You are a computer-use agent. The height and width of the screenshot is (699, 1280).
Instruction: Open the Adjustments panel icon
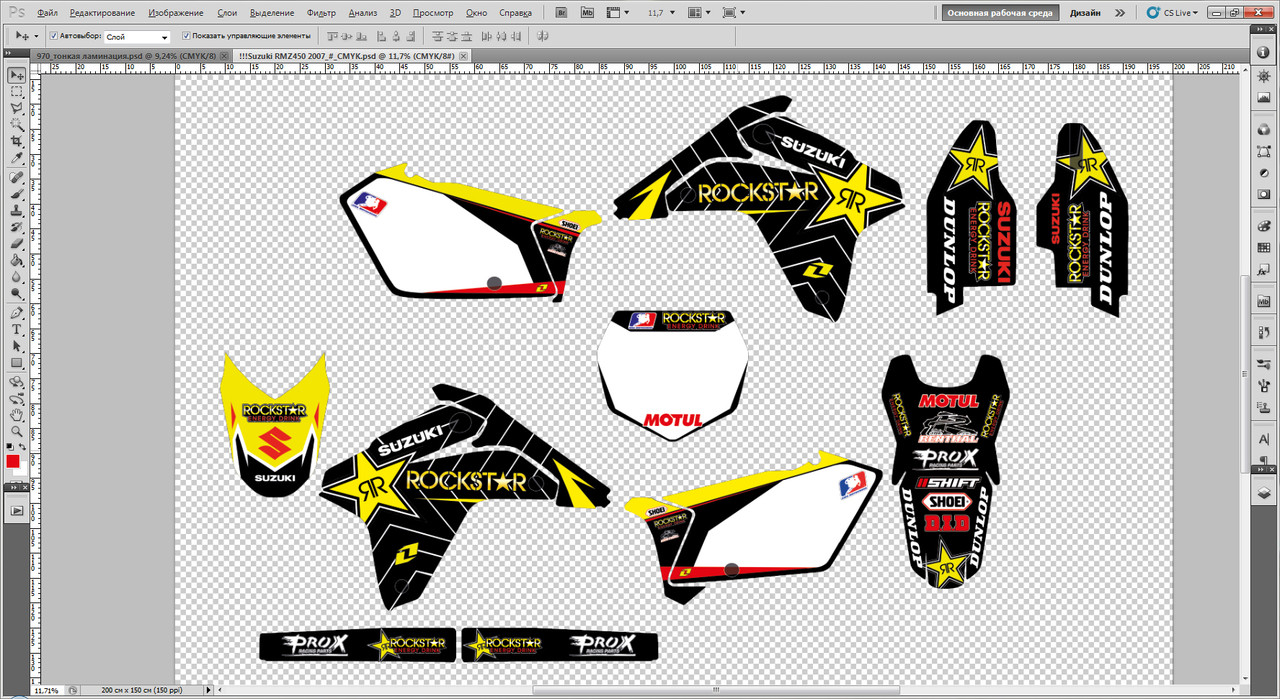pos(1264,173)
